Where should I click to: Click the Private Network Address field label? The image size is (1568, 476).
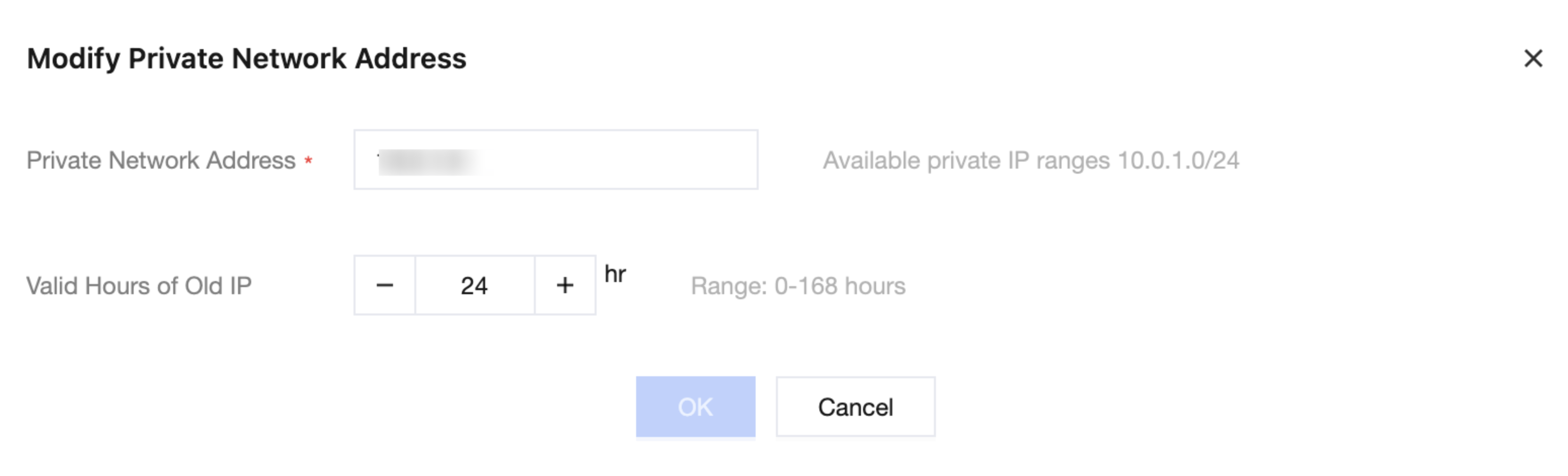[x=161, y=161]
